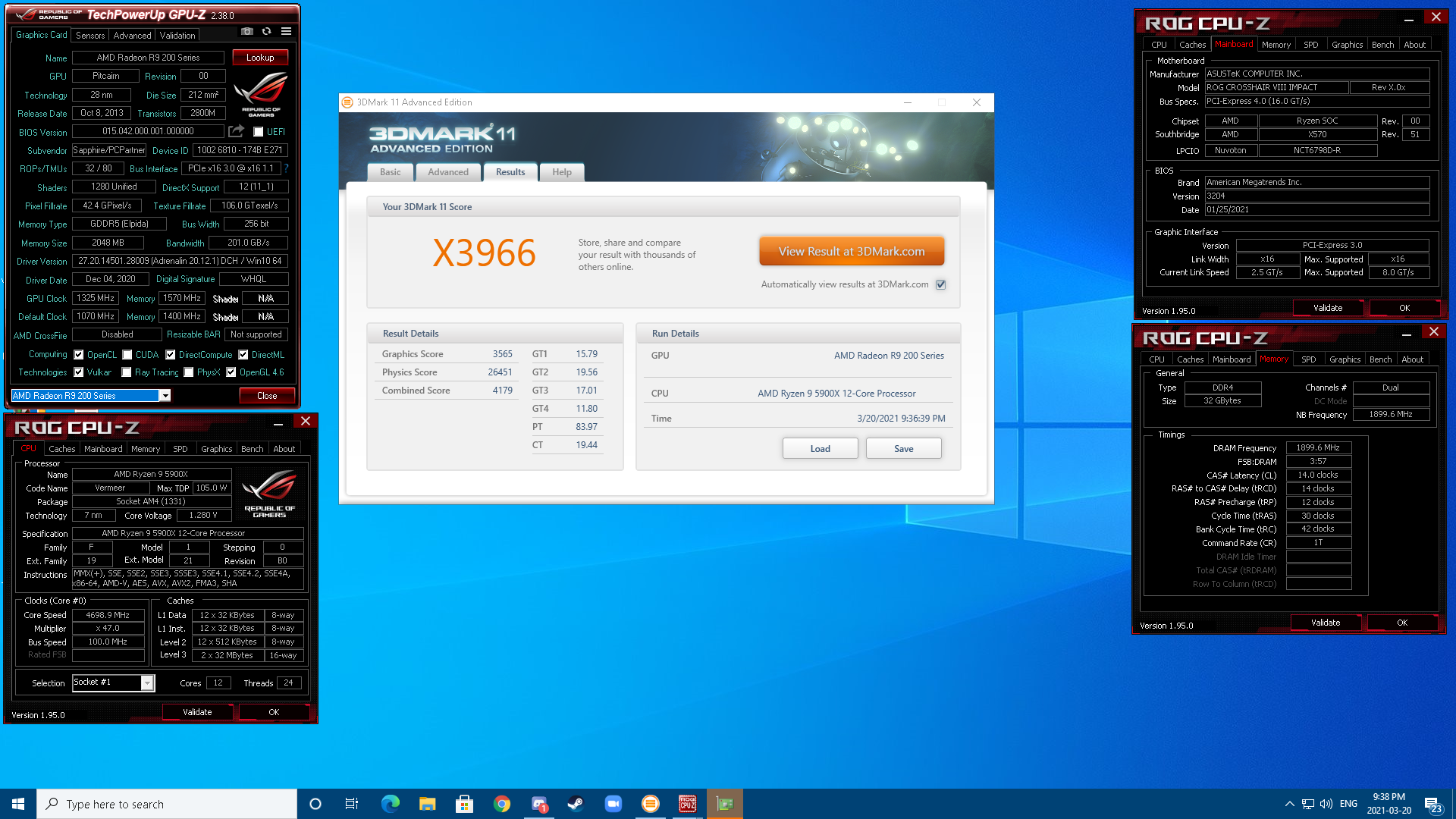Click View Result at 3DMark.com
The height and width of the screenshot is (819, 1456).
coord(852,252)
